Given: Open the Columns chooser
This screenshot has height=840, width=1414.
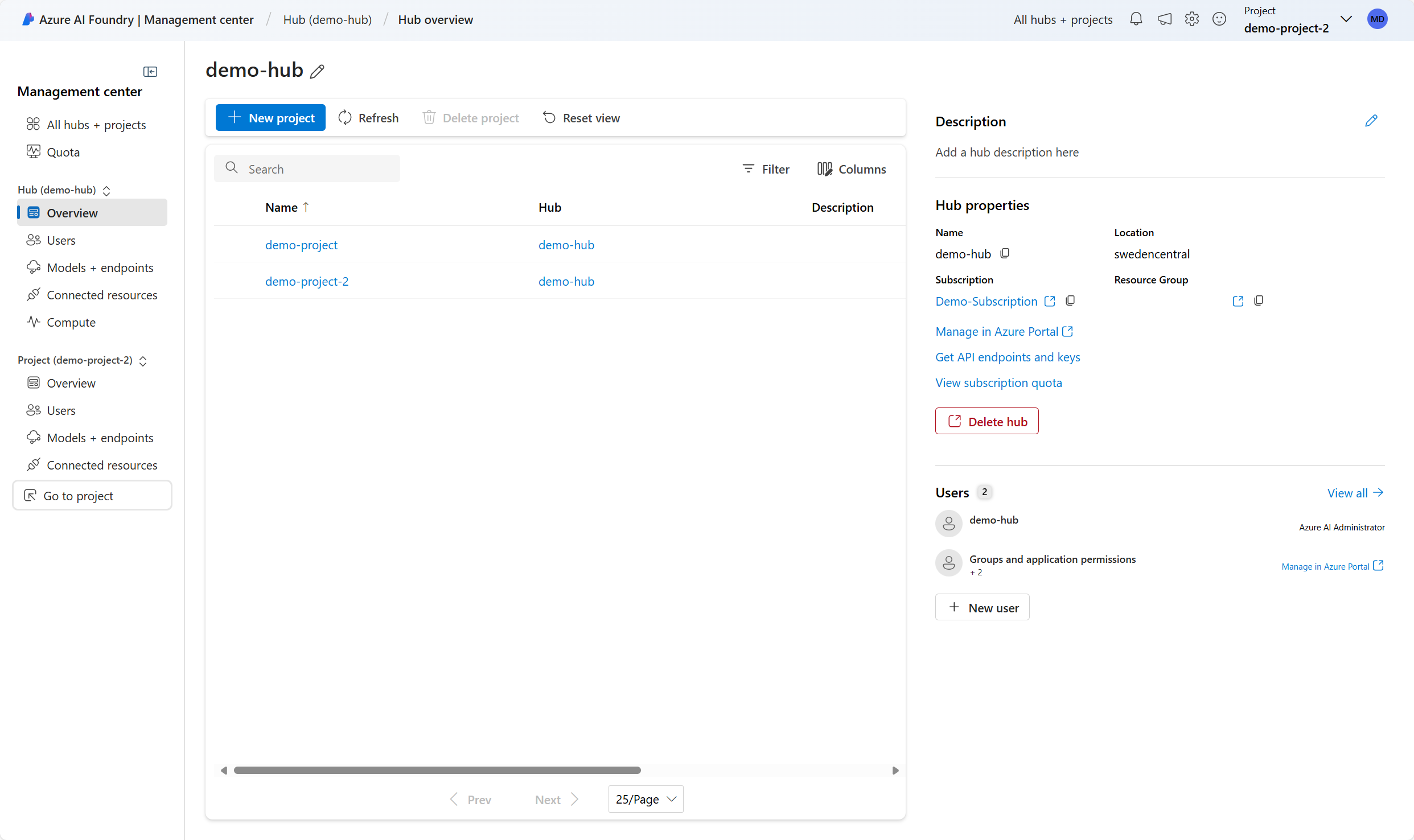Looking at the screenshot, I should tap(852, 169).
